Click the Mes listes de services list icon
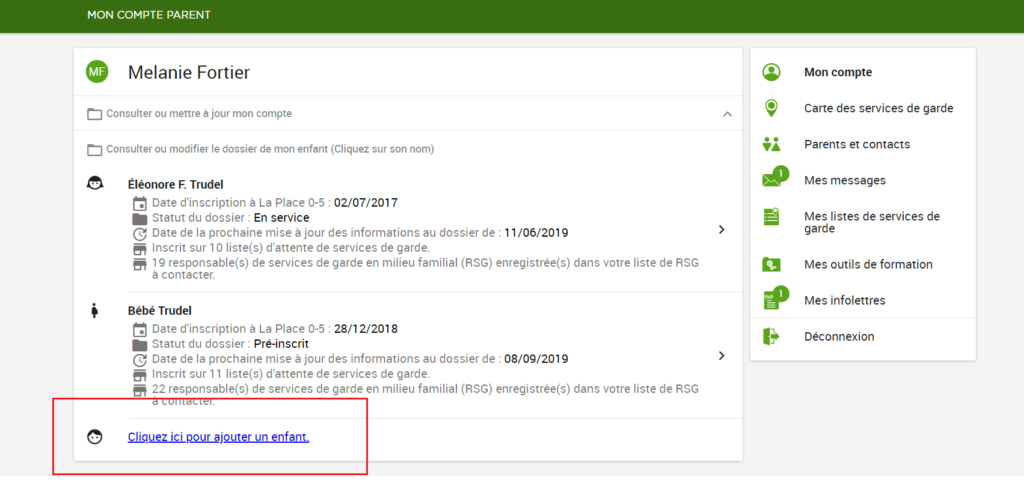 [x=771, y=217]
